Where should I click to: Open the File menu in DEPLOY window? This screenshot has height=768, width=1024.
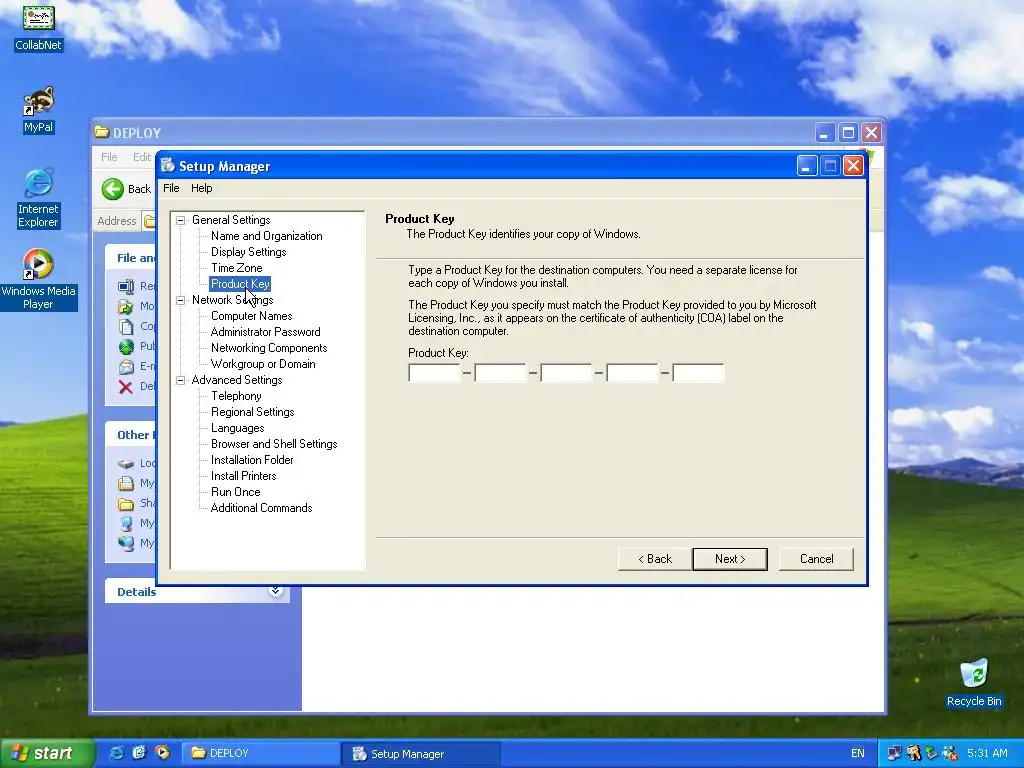pyautogui.click(x=109, y=157)
